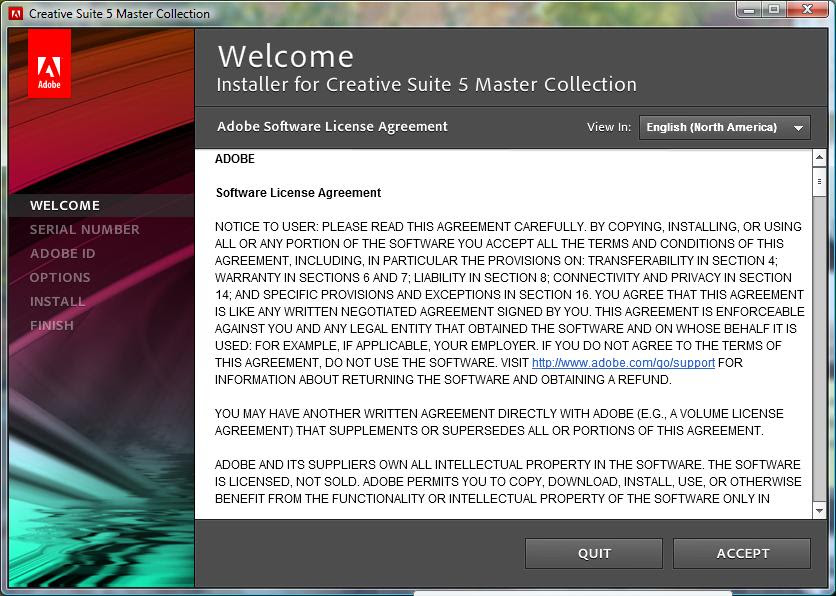Click 'Installer for Creative Suite 5 Master Collection'
Image resolution: width=836 pixels, height=596 pixels.
tap(427, 85)
